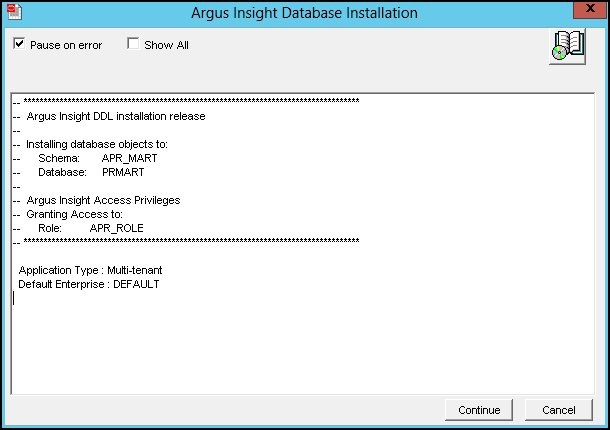
Task: Click the Default Enterprise DEFAULT line
Action: (x=88, y=285)
